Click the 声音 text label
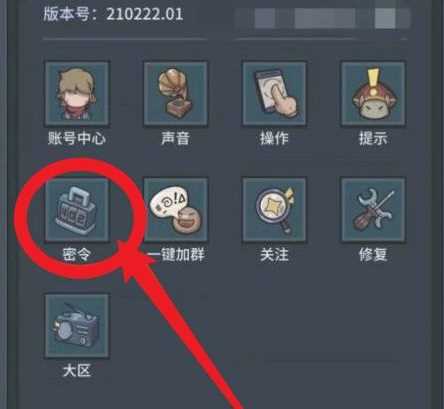Viewport: 444px width, 409px height. (175, 138)
